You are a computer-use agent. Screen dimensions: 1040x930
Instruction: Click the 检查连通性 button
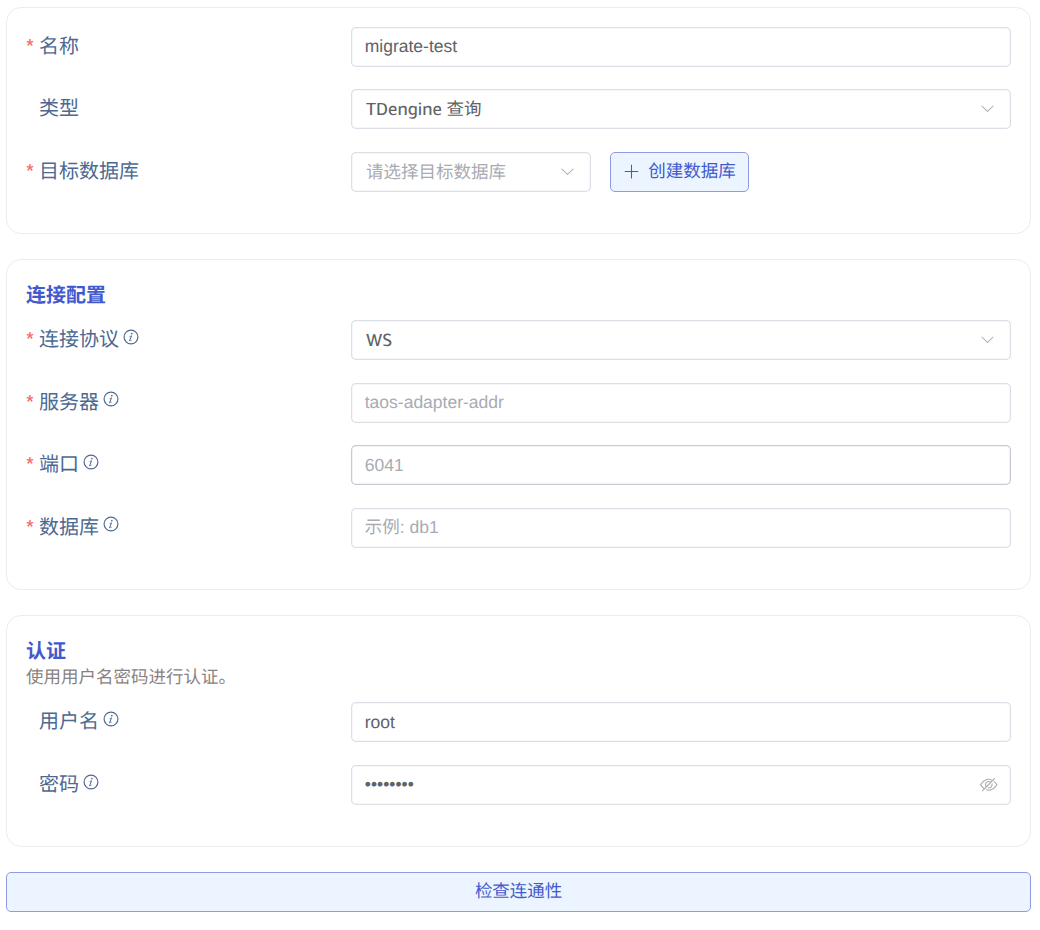point(517,891)
